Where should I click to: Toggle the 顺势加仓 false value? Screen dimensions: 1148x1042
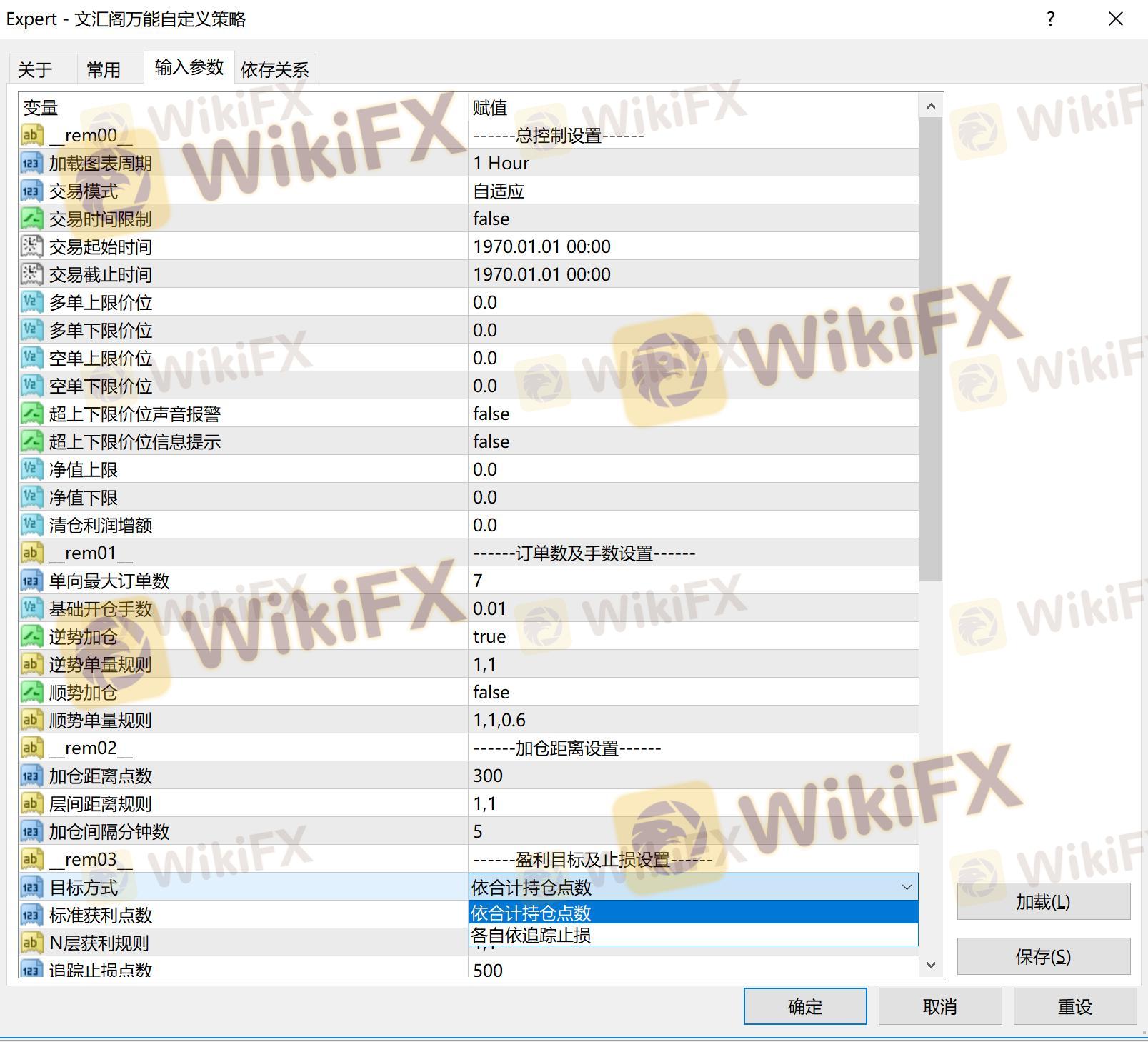click(x=491, y=692)
